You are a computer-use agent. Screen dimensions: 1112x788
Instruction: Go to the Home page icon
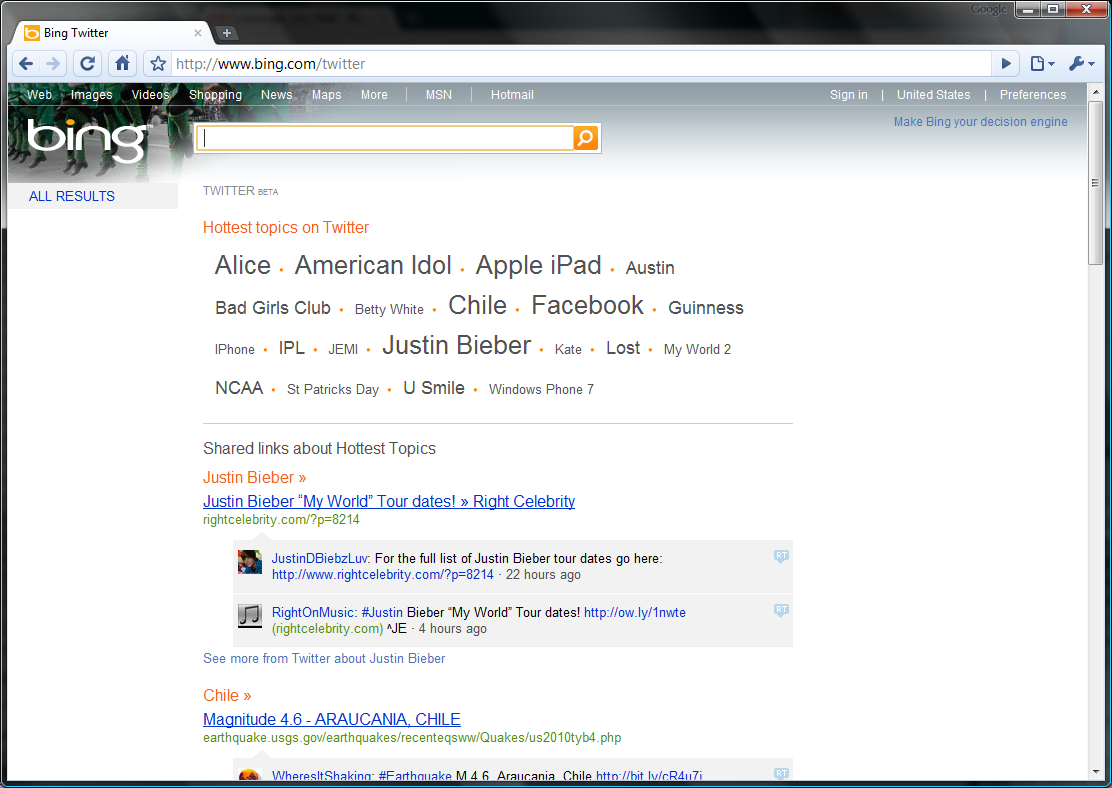[x=123, y=64]
